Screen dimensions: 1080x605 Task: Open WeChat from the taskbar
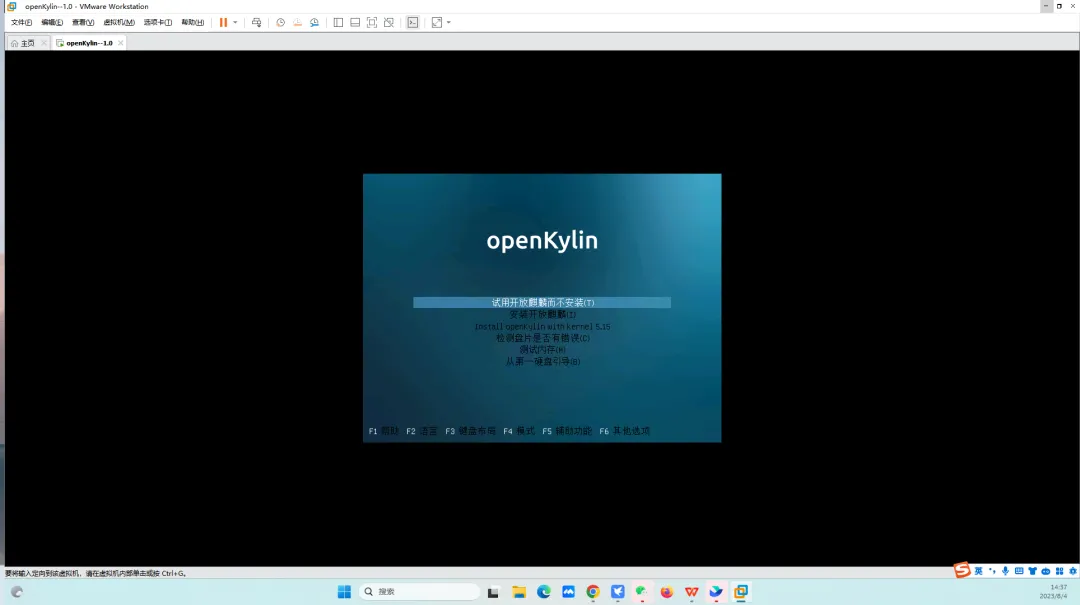pos(642,592)
